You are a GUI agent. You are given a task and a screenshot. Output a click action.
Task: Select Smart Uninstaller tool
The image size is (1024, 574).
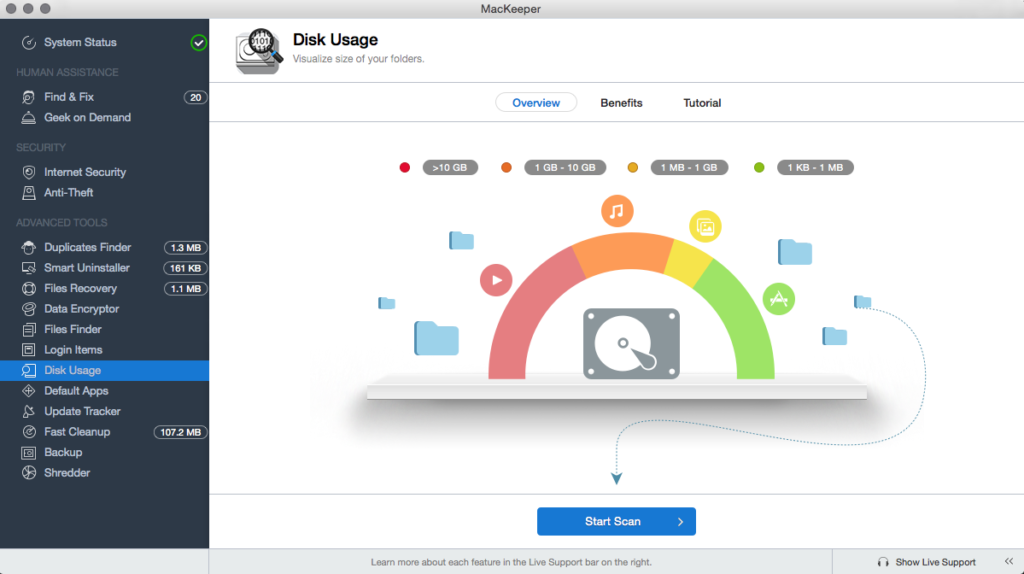(x=87, y=268)
